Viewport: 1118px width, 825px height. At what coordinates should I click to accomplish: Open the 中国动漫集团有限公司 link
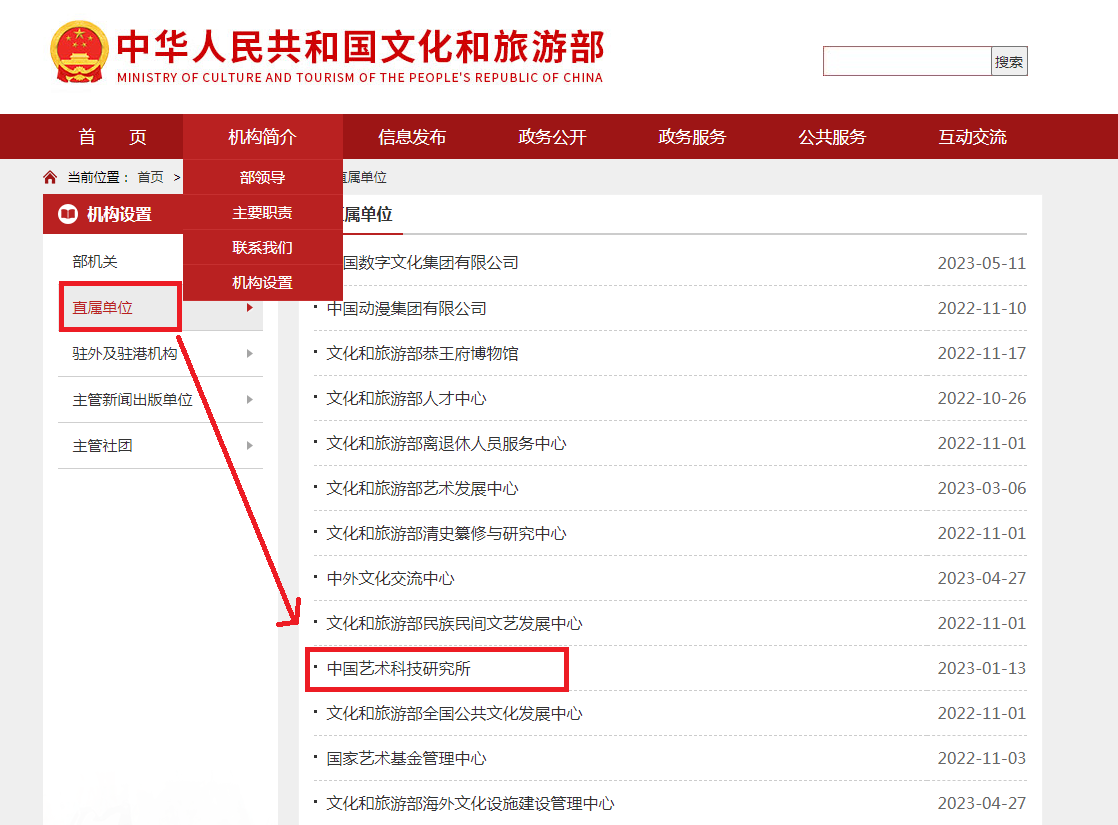(406, 309)
